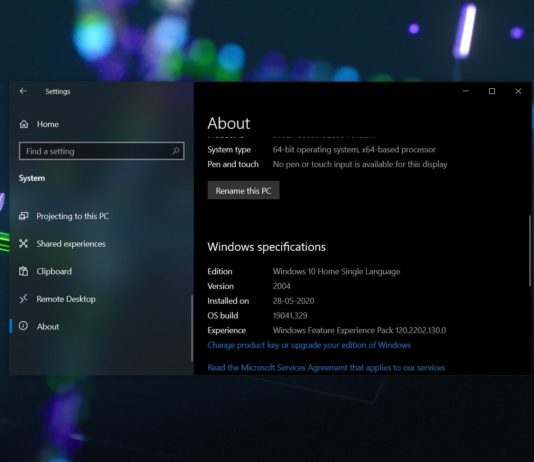
Task: Select the Shared experiences icon
Action: [23, 243]
